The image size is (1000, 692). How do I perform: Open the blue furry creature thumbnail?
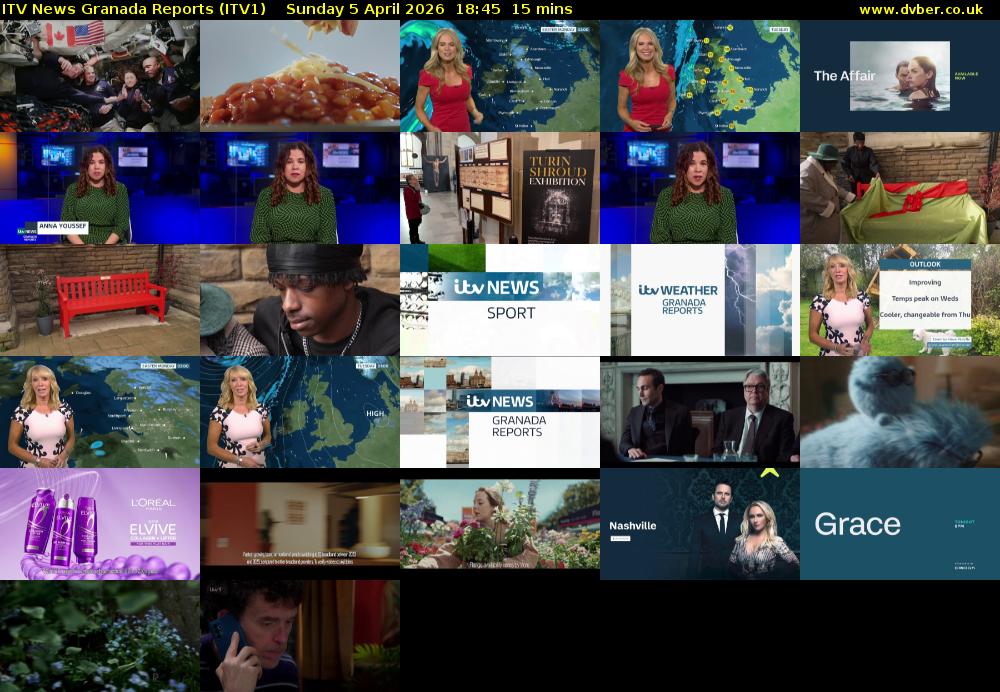click(x=900, y=412)
